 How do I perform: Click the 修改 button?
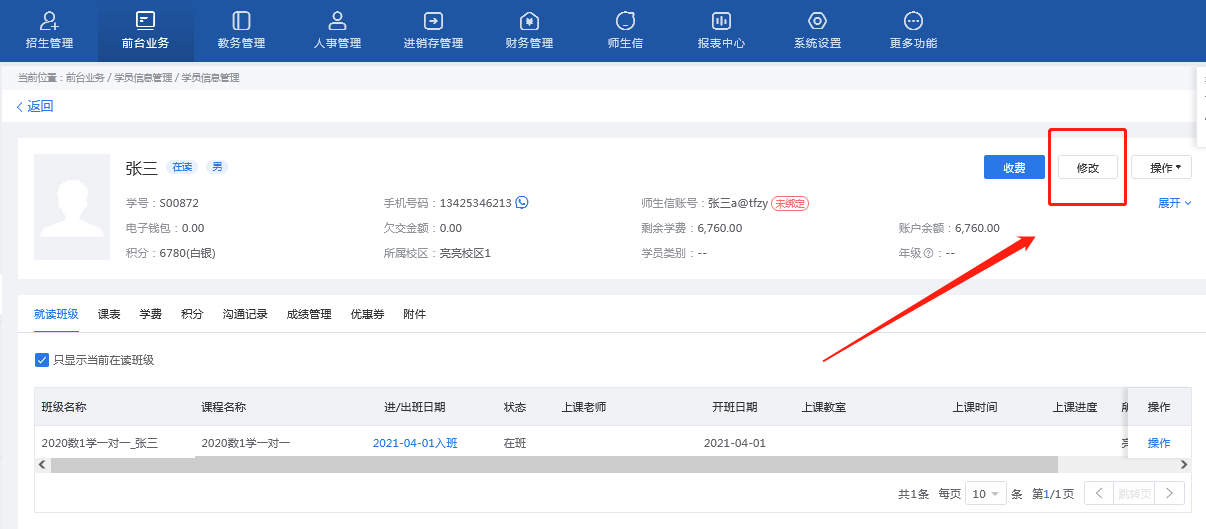[1088, 167]
